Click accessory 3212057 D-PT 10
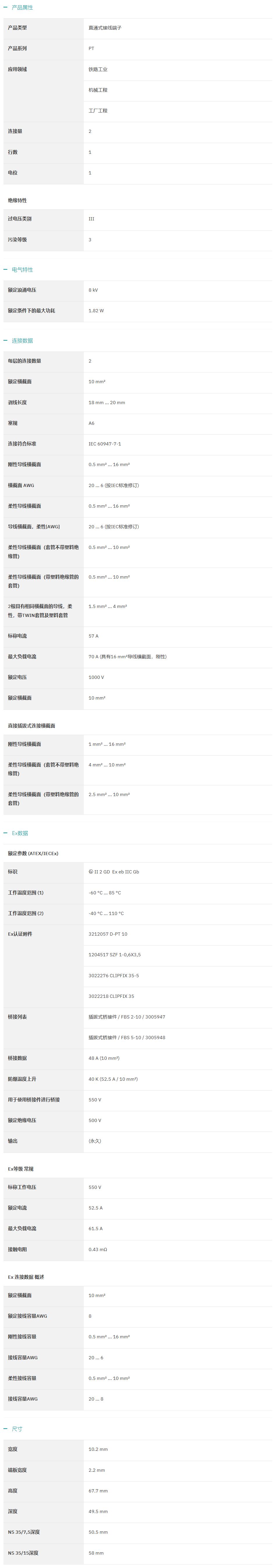Viewport: 273px width, 1568px height. [108, 934]
